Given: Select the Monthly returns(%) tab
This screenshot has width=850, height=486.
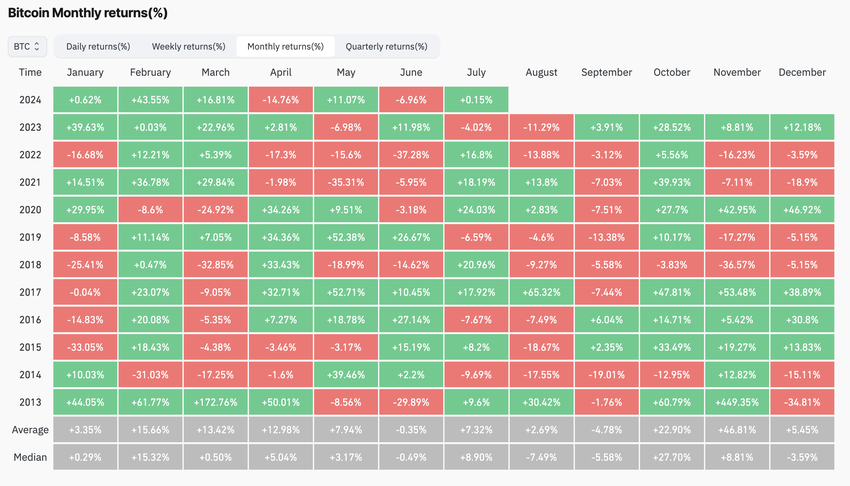Looking at the screenshot, I should [x=286, y=46].
